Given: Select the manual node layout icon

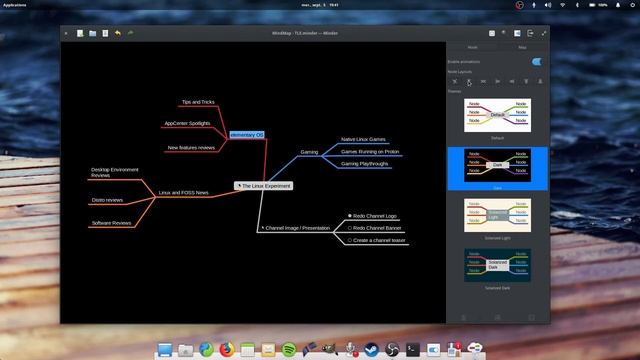Looking at the screenshot, I should click(x=455, y=81).
